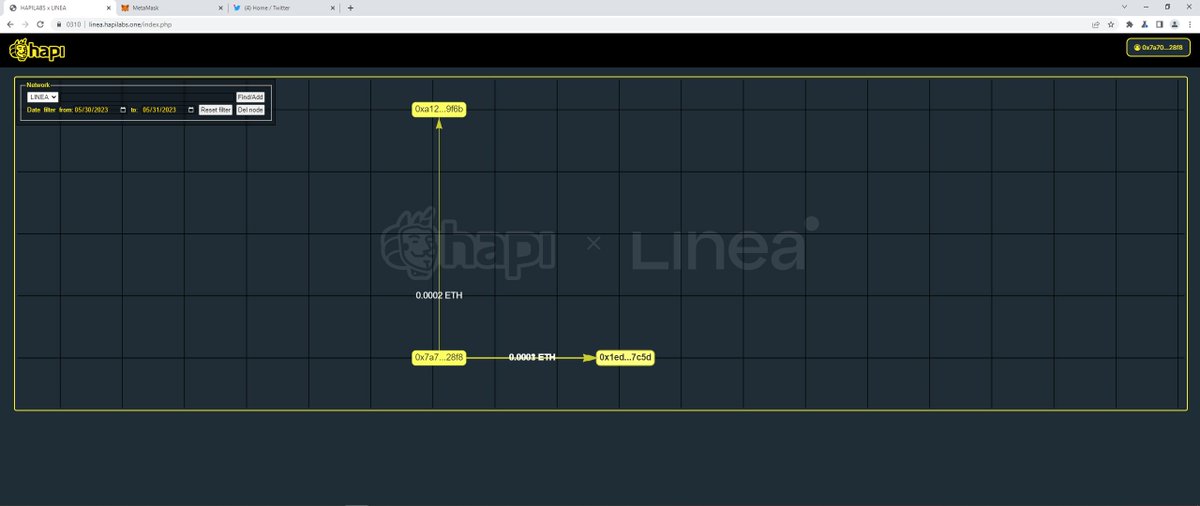Click the 0.0002 ETH edge label
Screen dimensions: 1200x506
pos(439,295)
